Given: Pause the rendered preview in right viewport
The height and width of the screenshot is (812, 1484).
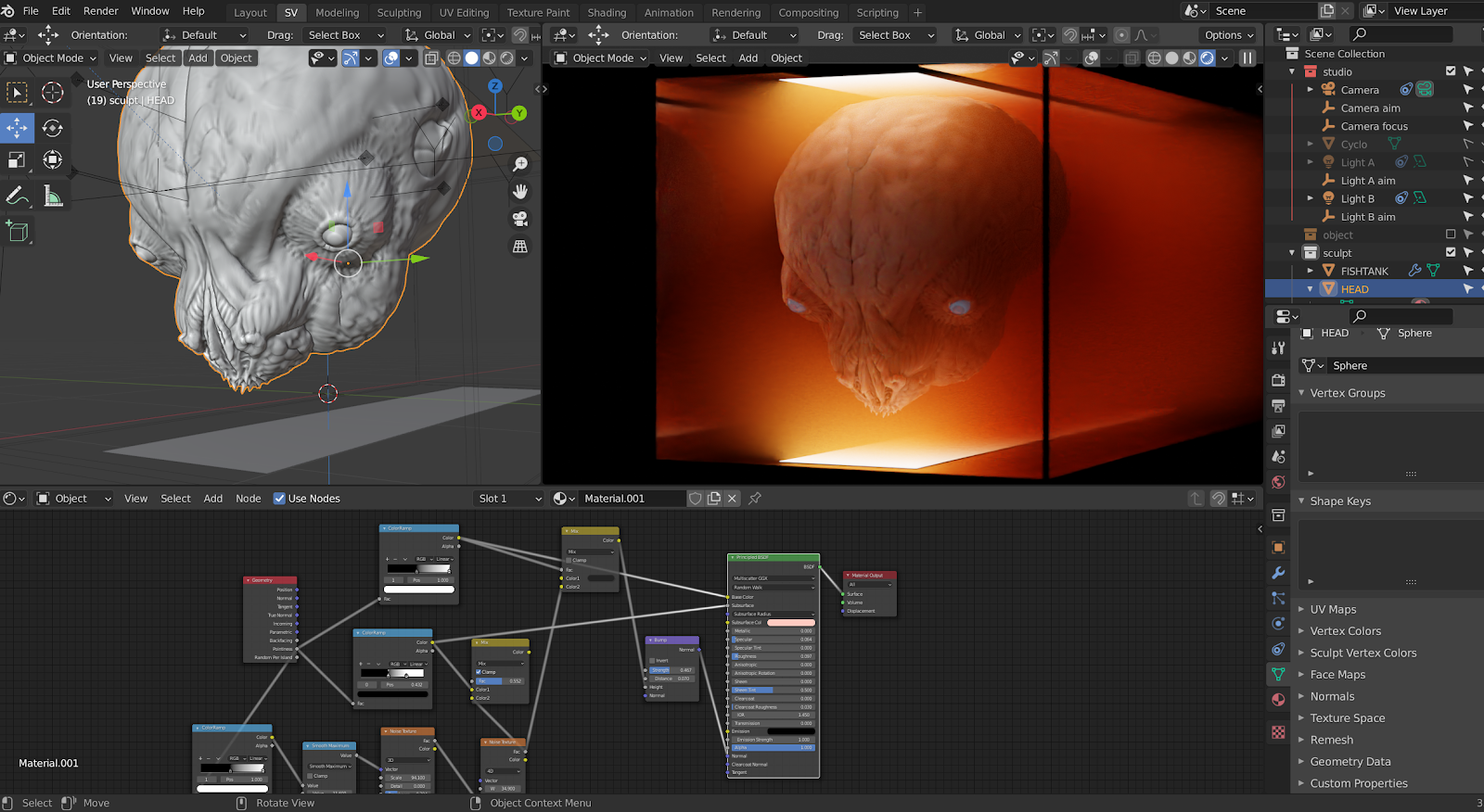Looking at the screenshot, I should [1247, 57].
